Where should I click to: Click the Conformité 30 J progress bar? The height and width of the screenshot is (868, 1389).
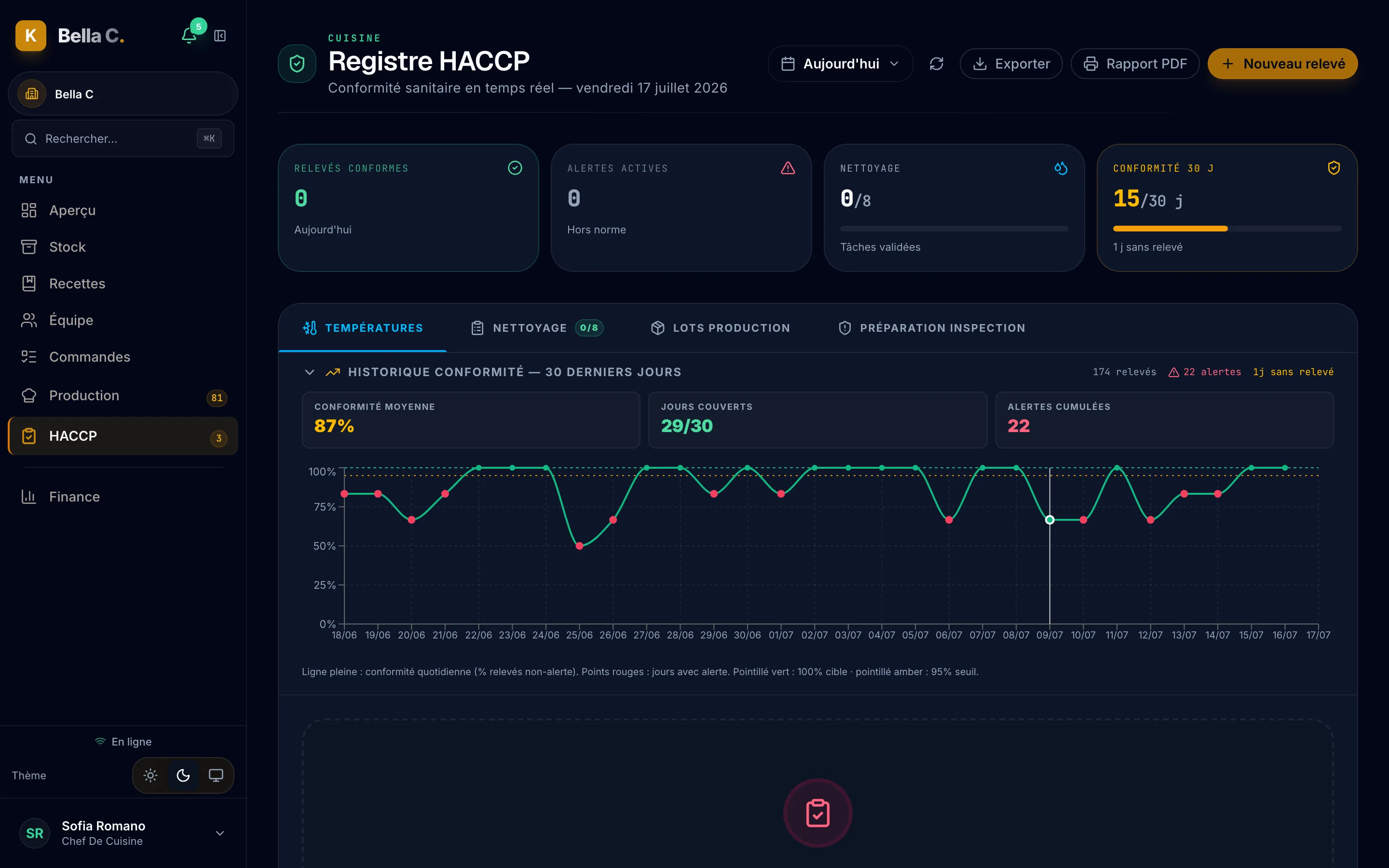[x=1227, y=229]
